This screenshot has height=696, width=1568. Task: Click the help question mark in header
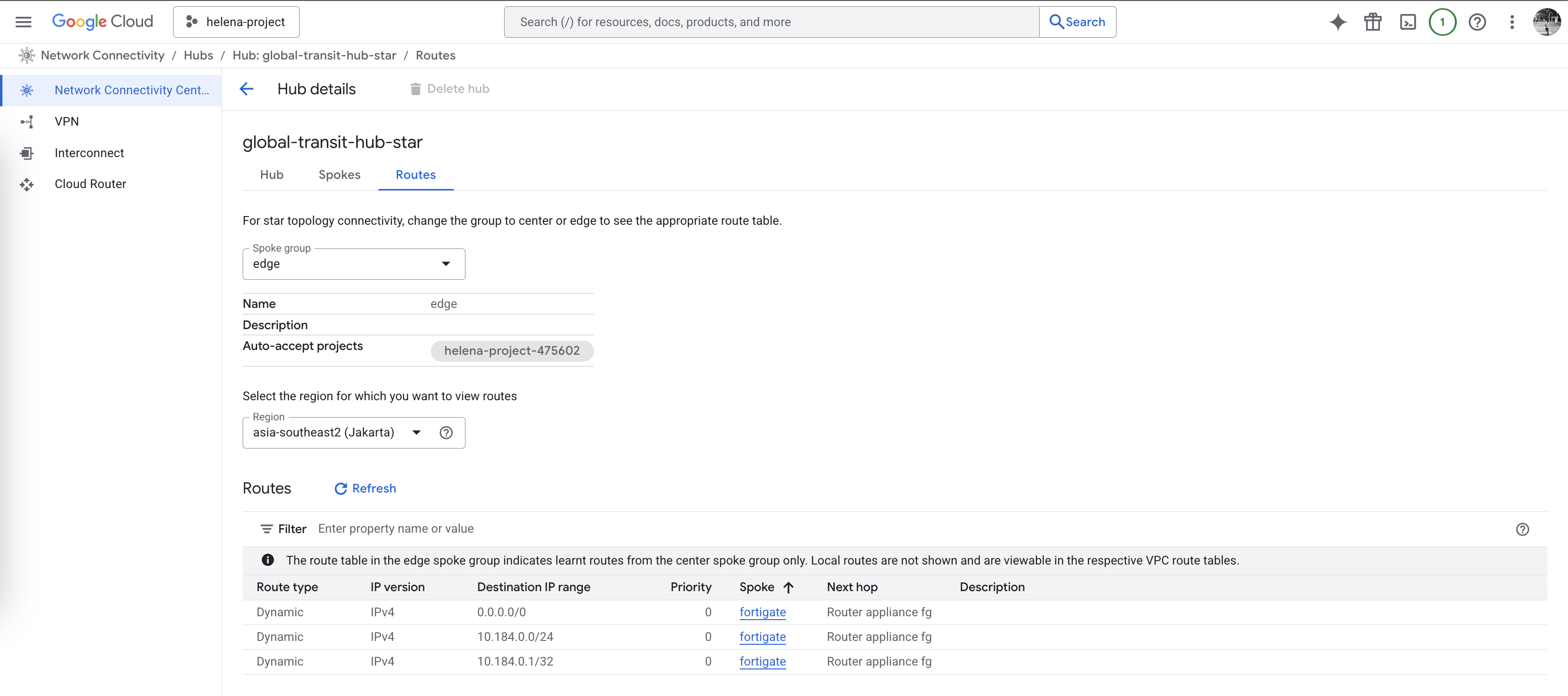click(x=1477, y=22)
